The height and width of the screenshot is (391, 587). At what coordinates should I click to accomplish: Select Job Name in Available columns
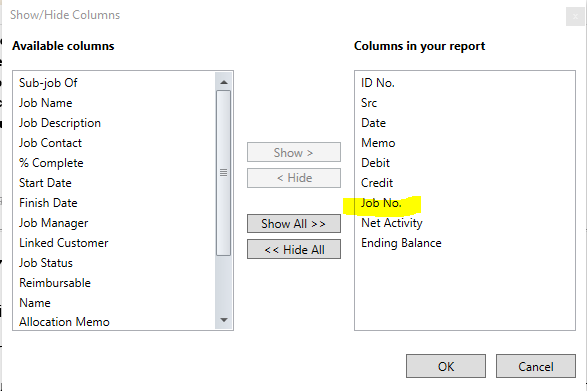tap(46, 103)
